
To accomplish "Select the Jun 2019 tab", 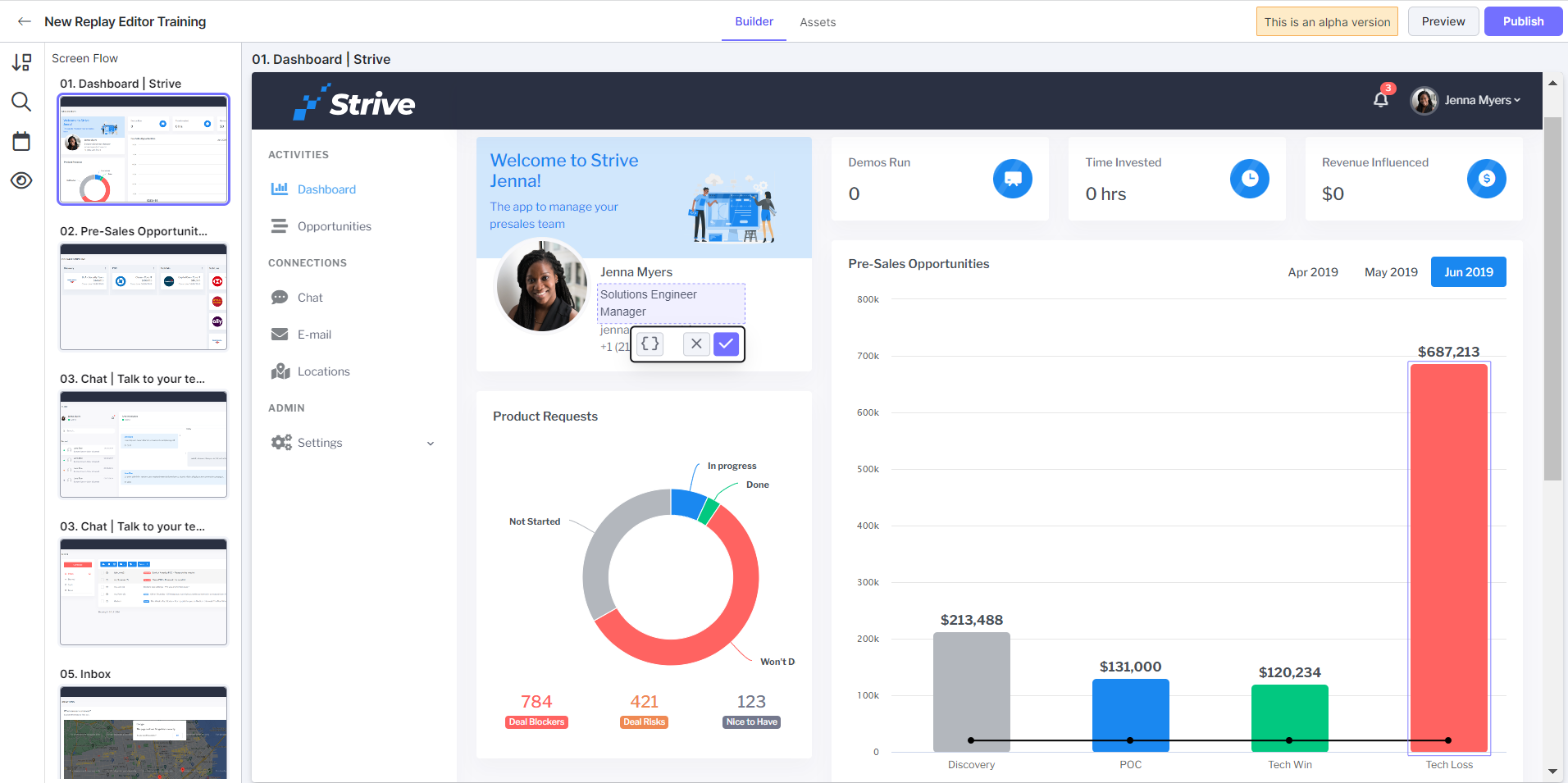I will [1469, 272].
